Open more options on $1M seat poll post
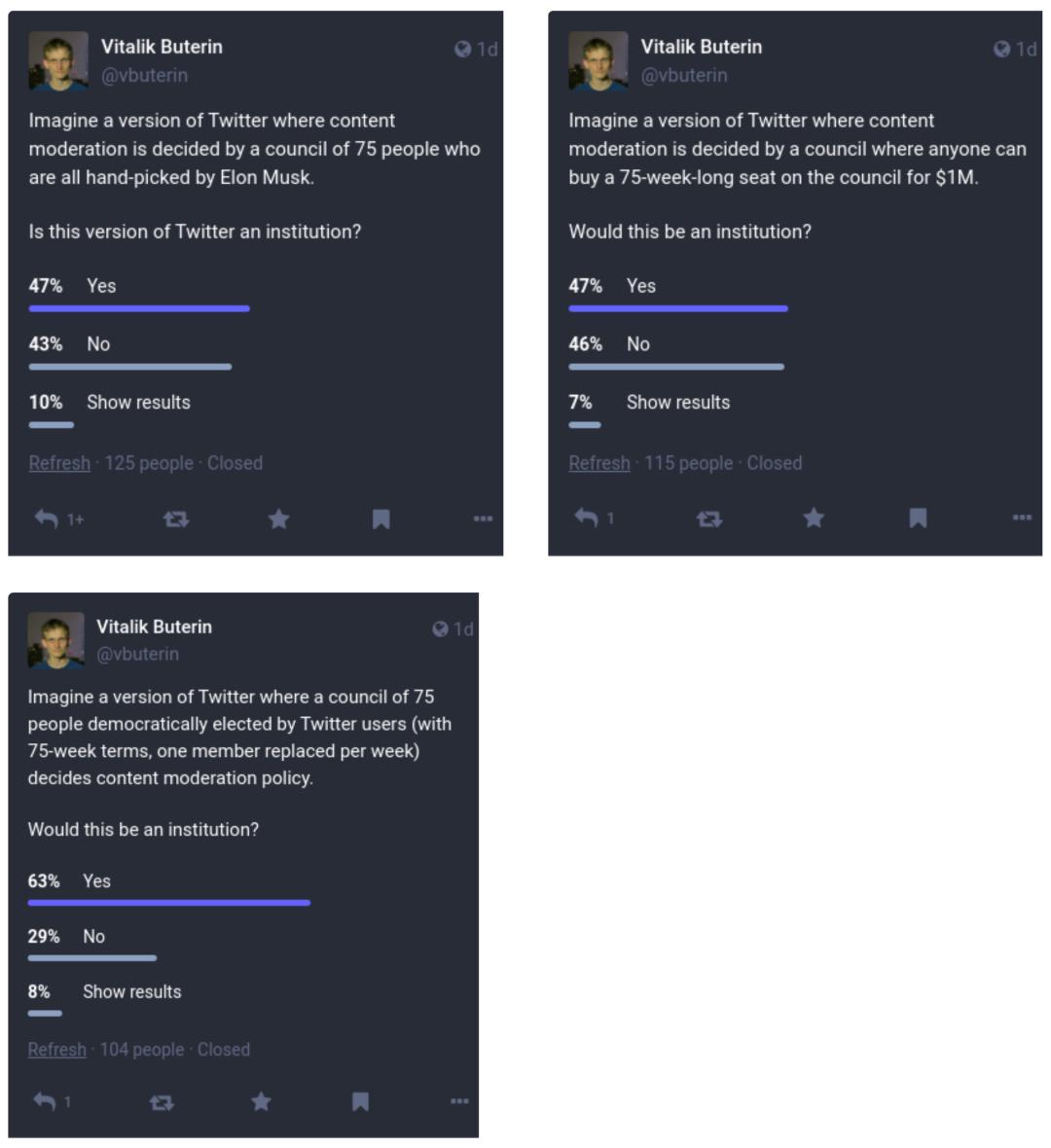 click(1022, 518)
